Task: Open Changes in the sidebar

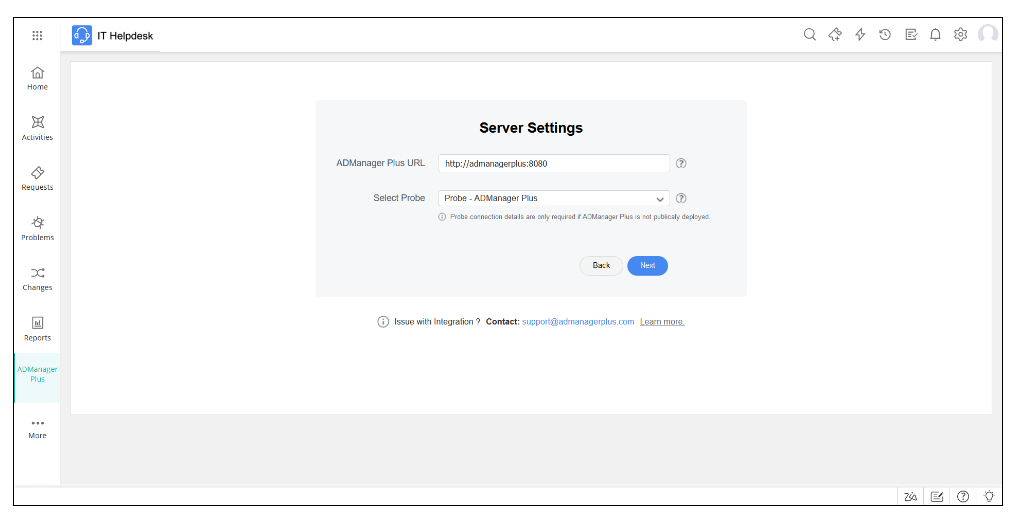Action: (x=38, y=279)
